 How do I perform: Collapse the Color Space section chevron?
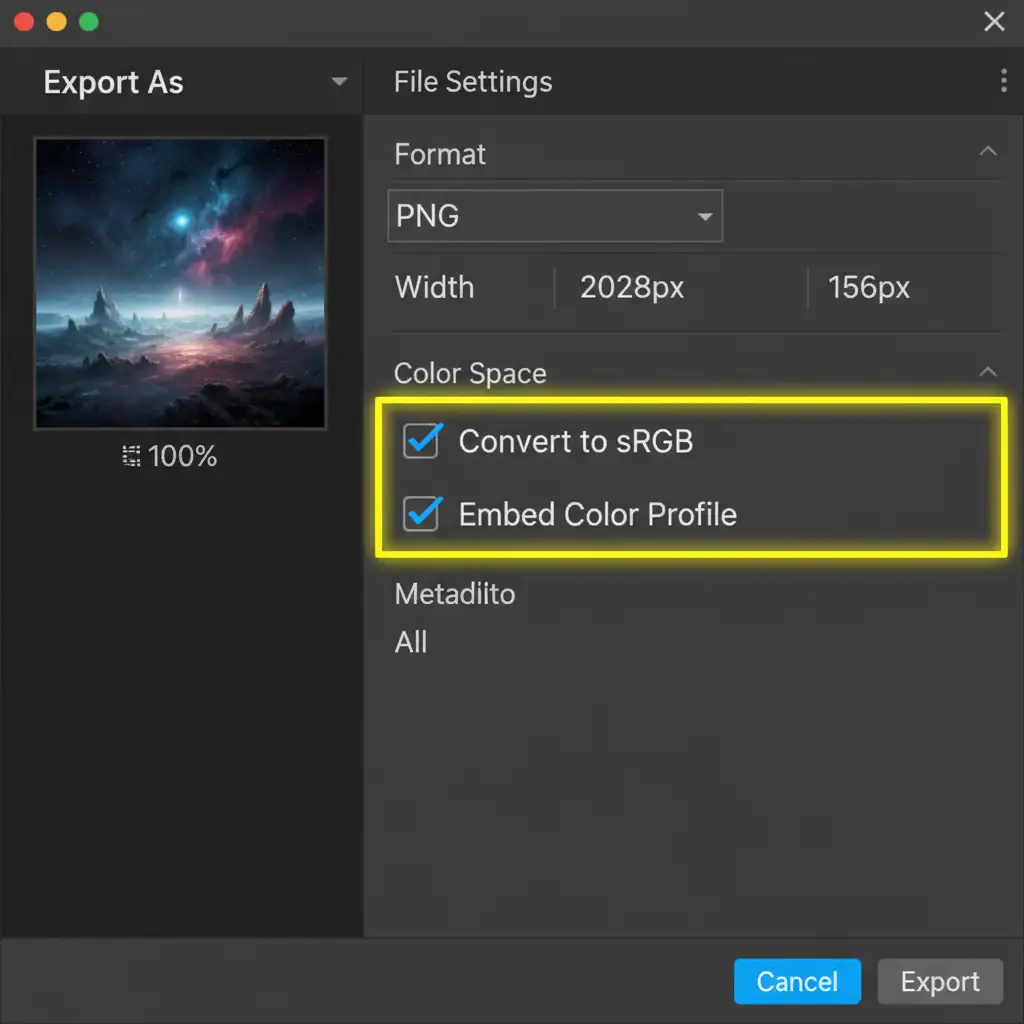[988, 372]
